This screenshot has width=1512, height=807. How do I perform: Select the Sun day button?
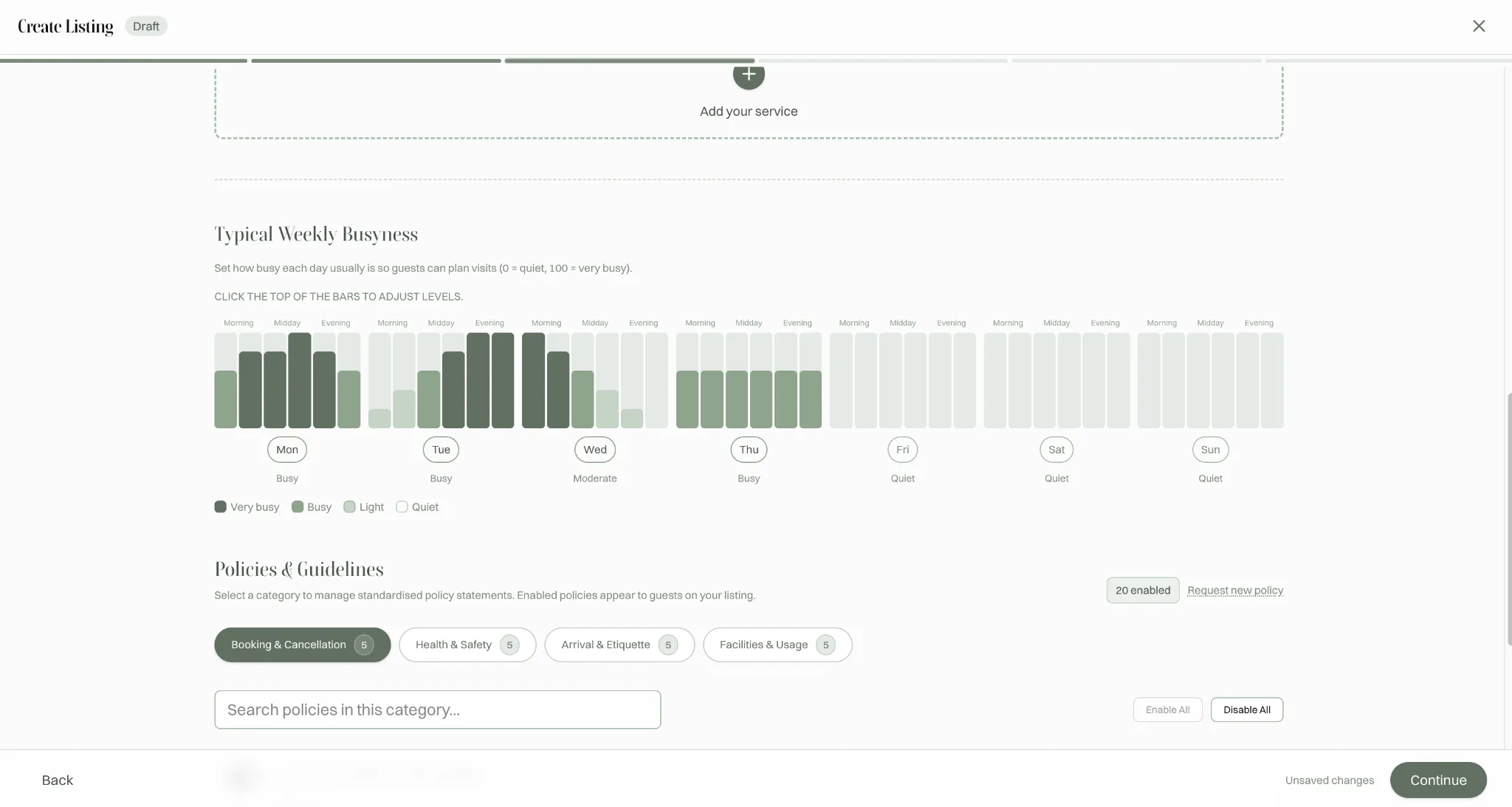coord(1210,450)
